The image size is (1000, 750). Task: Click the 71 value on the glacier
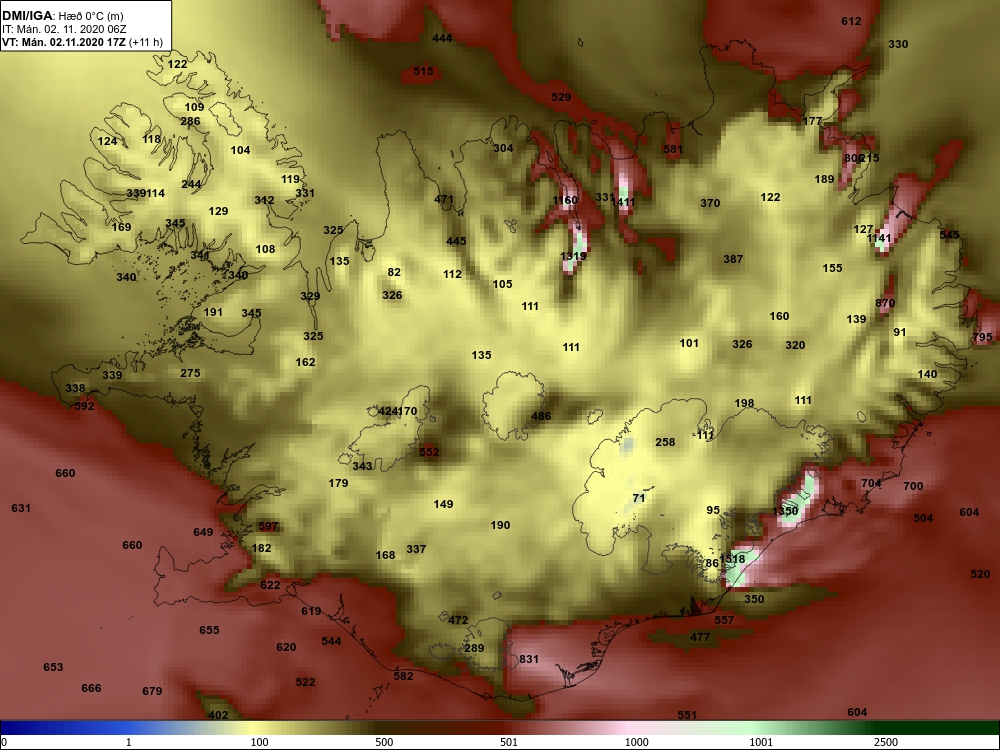click(x=639, y=499)
